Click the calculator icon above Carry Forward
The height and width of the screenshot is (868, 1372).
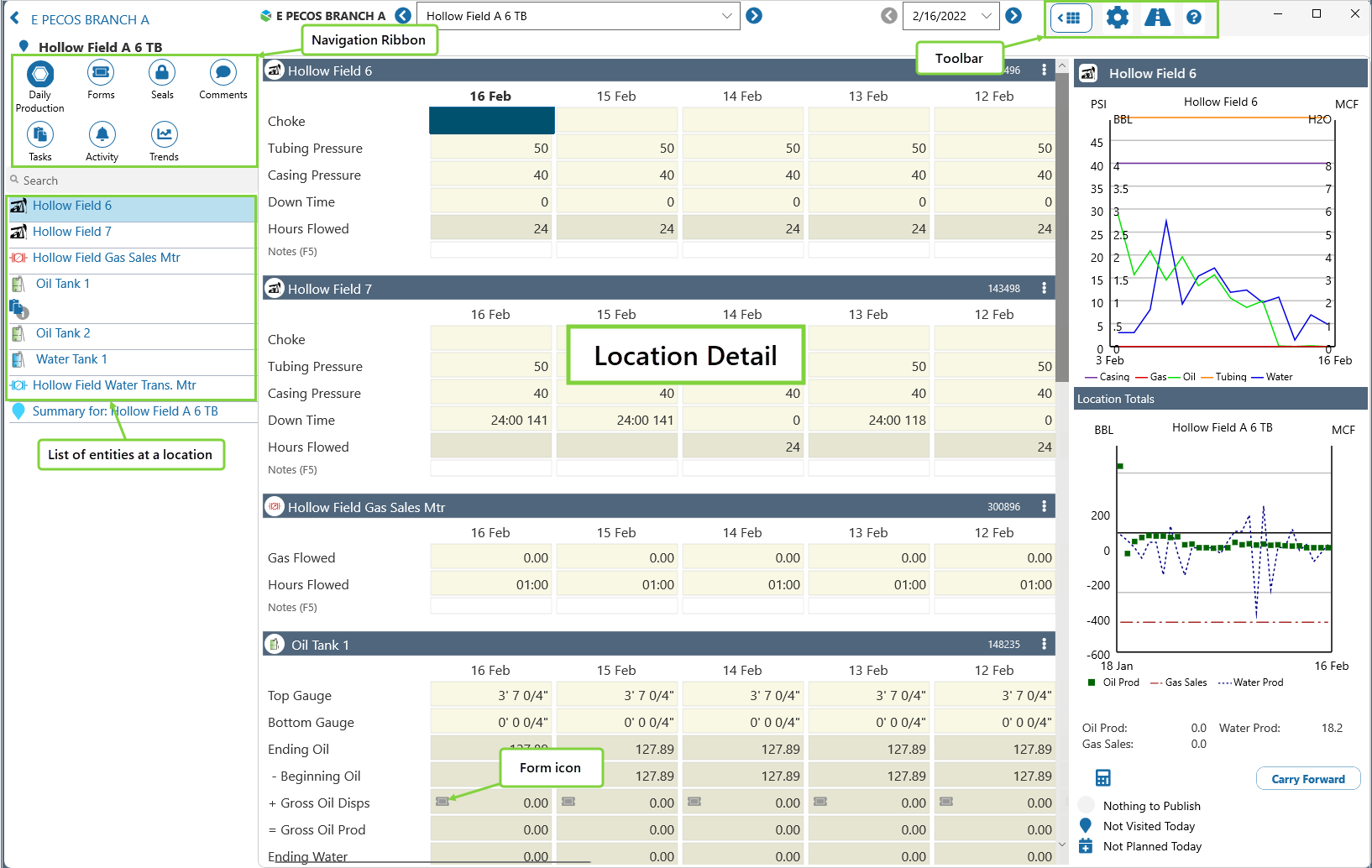point(1103,778)
